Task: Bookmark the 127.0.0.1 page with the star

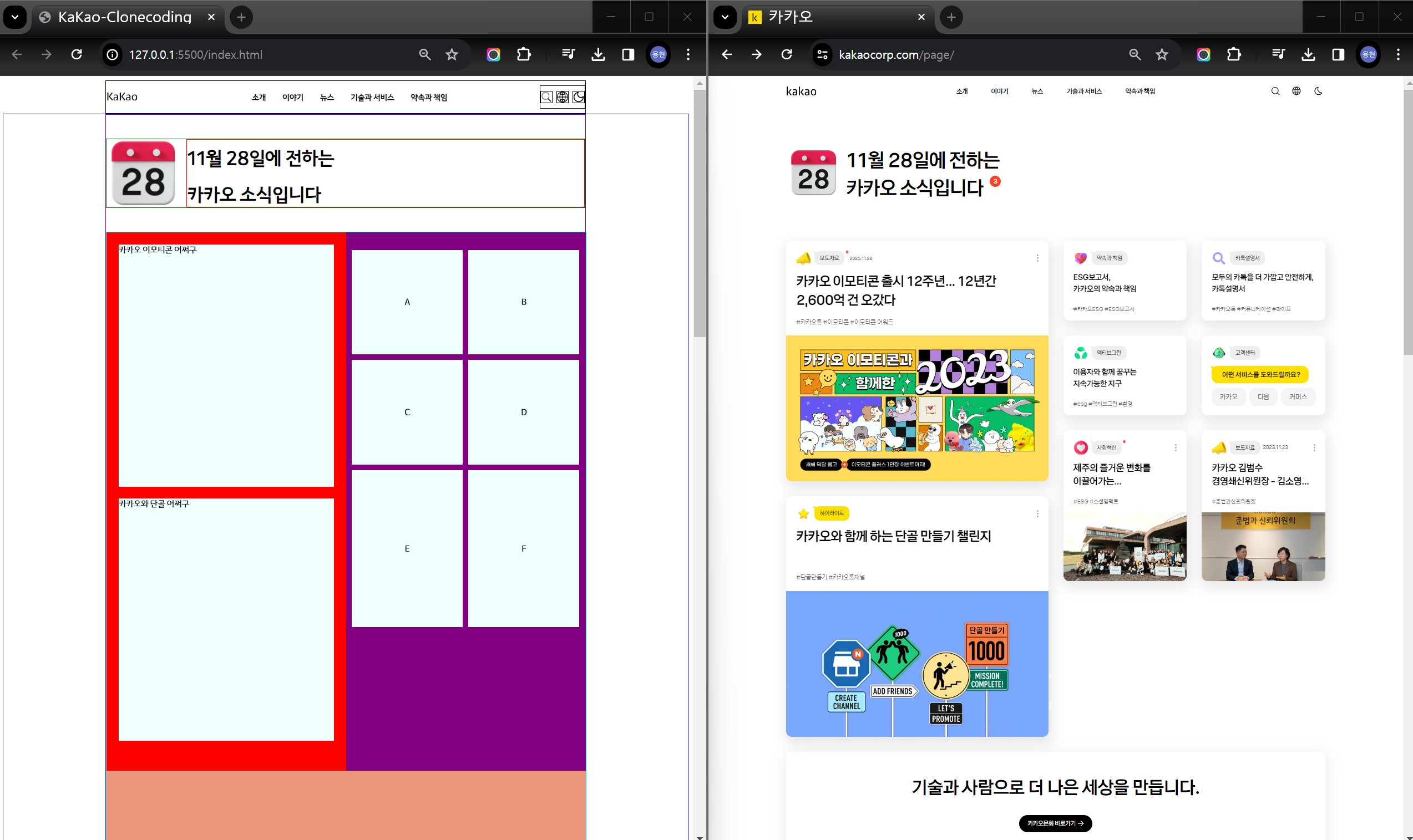Action: [x=452, y=54]
